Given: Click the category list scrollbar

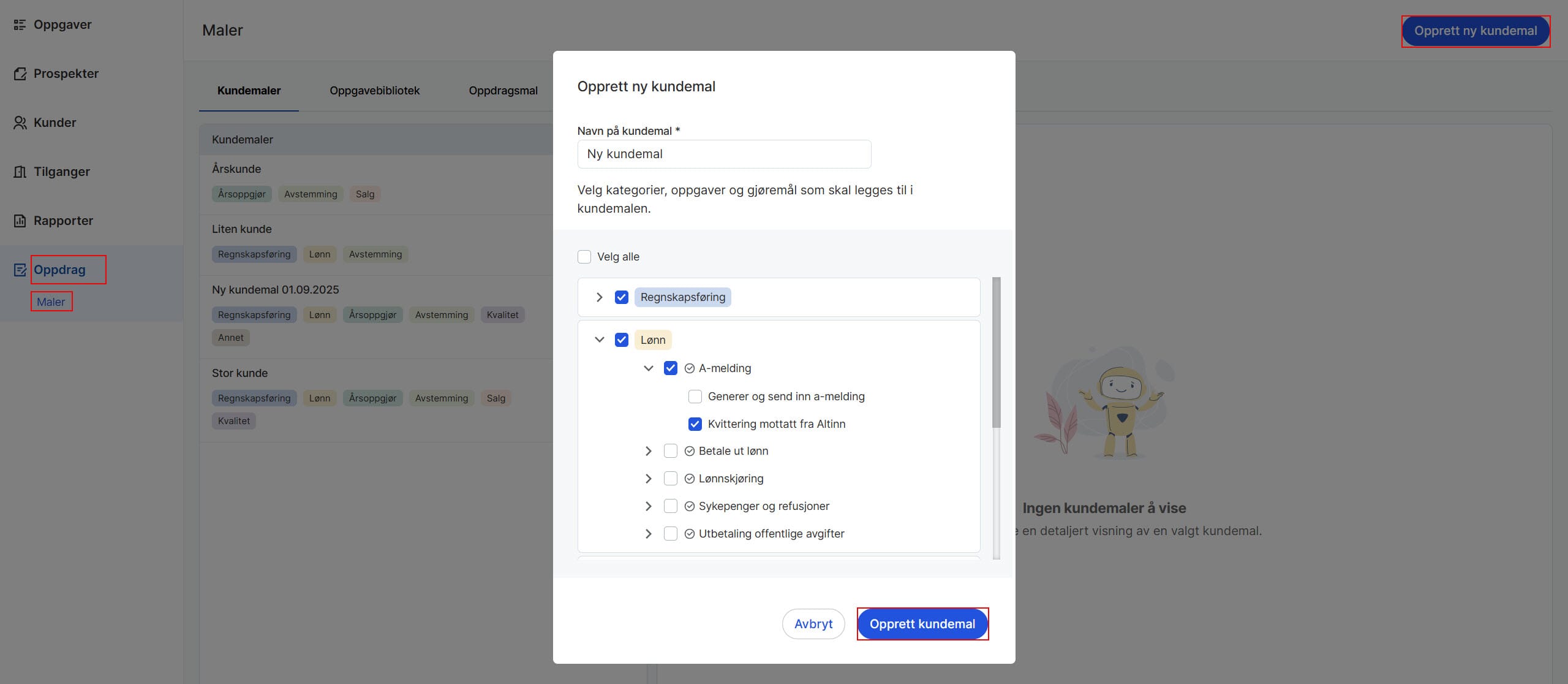Looking at the screenshot, I should 996,352.
